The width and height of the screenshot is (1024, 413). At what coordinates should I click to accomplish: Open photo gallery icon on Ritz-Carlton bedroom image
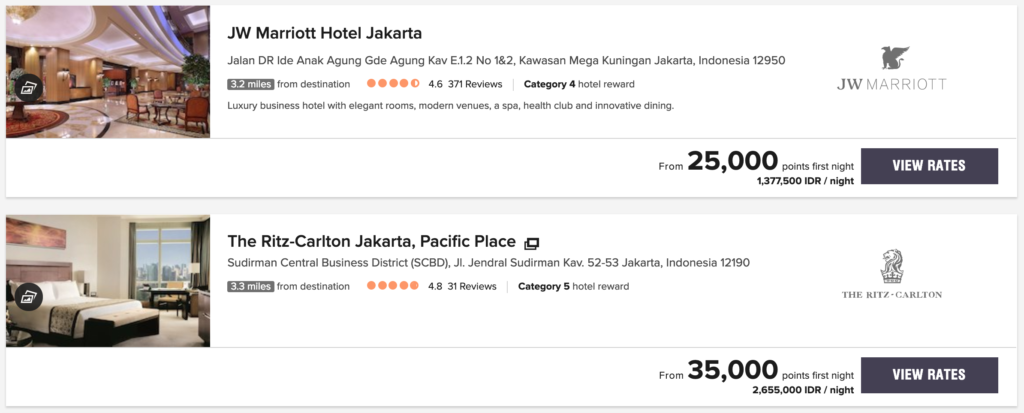click(28, 296)
